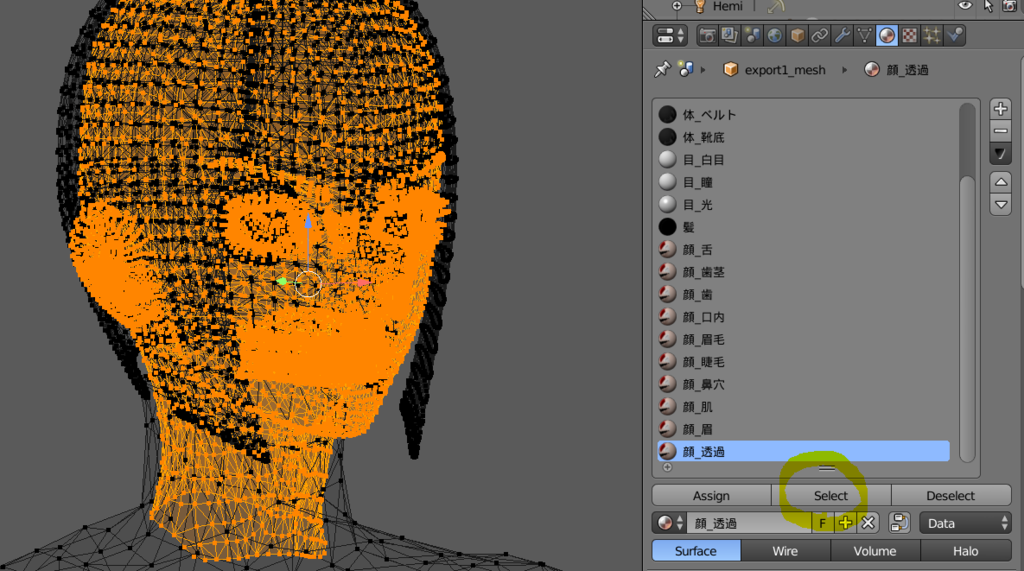Screen dimensions: 1024x571
Task: Toggle the fake user F button
Action: click(x=822, y=523)
